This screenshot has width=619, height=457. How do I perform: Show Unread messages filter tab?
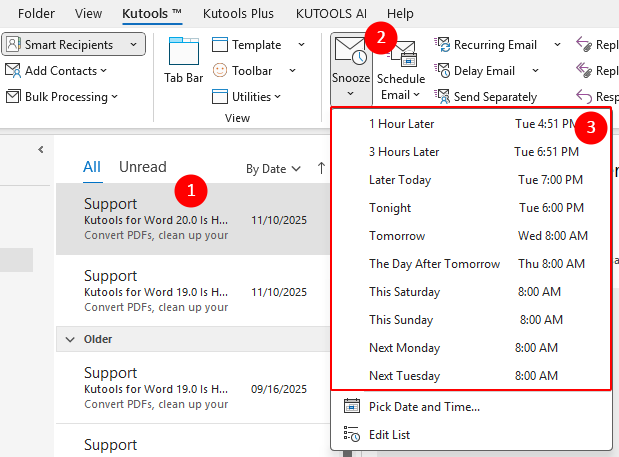(143, 167)
